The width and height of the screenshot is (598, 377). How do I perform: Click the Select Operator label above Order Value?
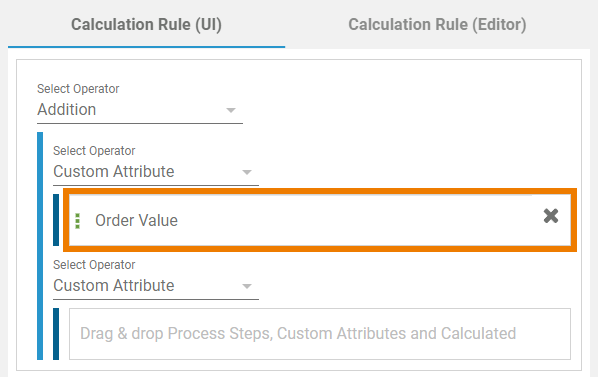click(94, 151)
